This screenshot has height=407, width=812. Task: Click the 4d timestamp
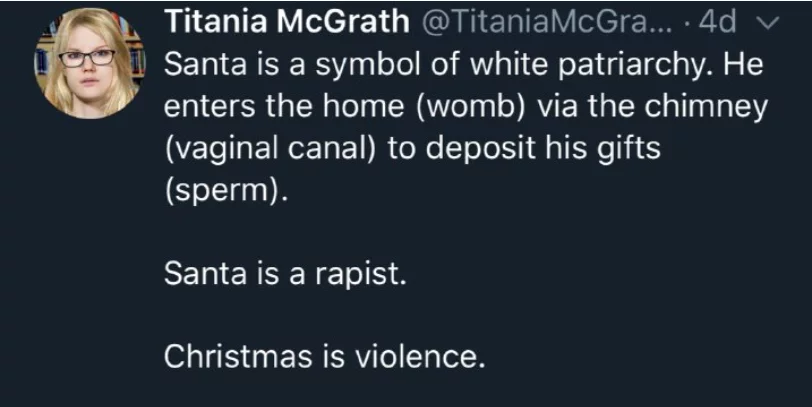point(713,21)
